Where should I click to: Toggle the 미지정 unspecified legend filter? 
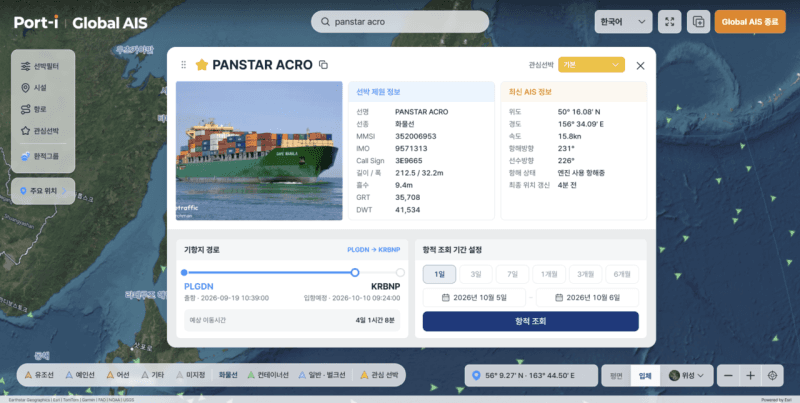pos(190,375)
